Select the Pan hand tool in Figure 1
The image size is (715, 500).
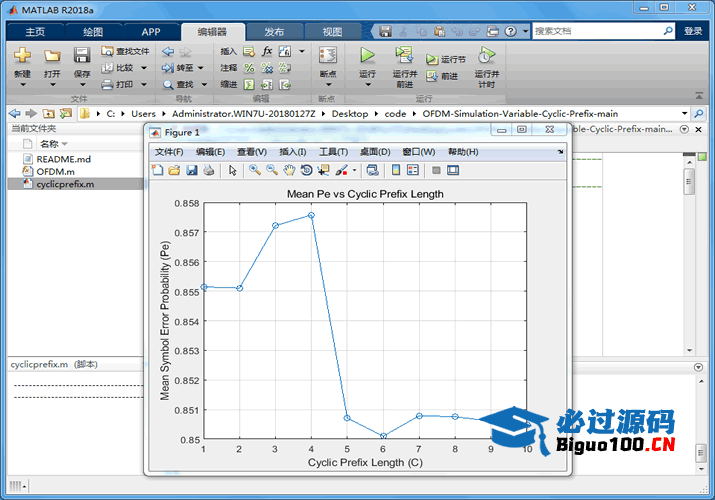click(289, 170)
